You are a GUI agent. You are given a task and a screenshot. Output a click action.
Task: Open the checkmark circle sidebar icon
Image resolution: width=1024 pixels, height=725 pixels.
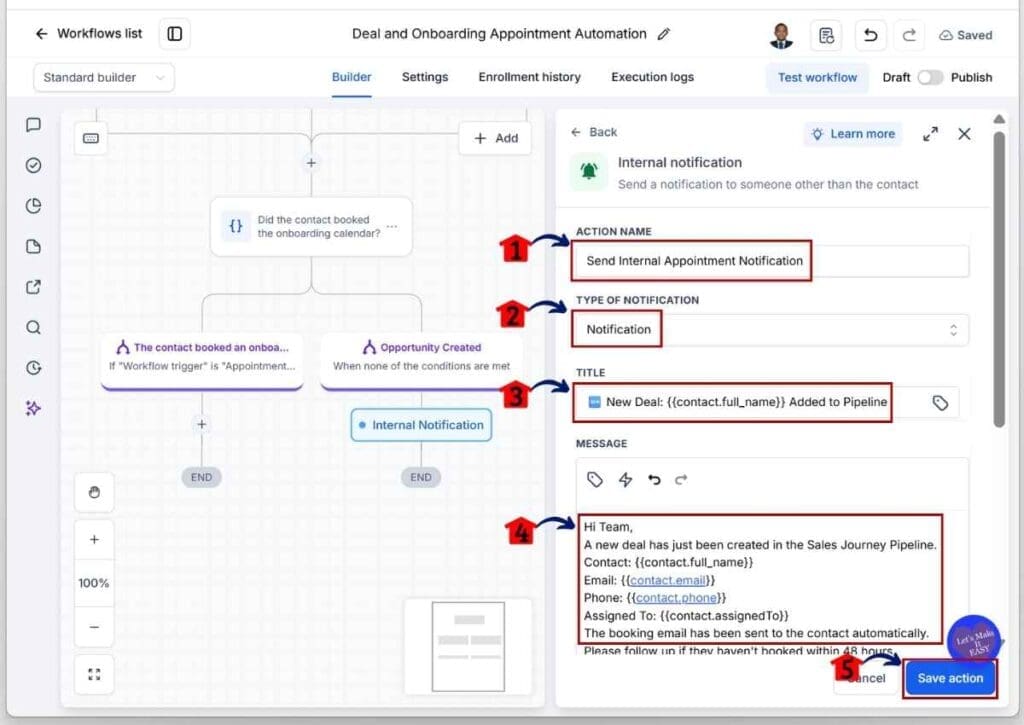click(x=33, y=165)
